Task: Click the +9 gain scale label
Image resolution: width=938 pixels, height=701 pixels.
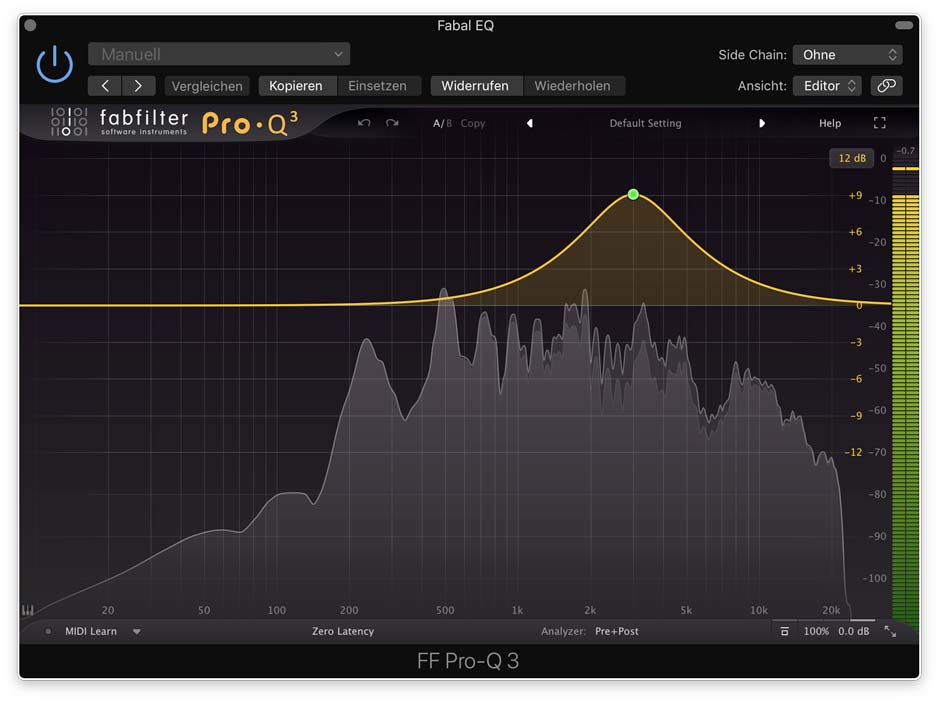Action: (855, 195)
